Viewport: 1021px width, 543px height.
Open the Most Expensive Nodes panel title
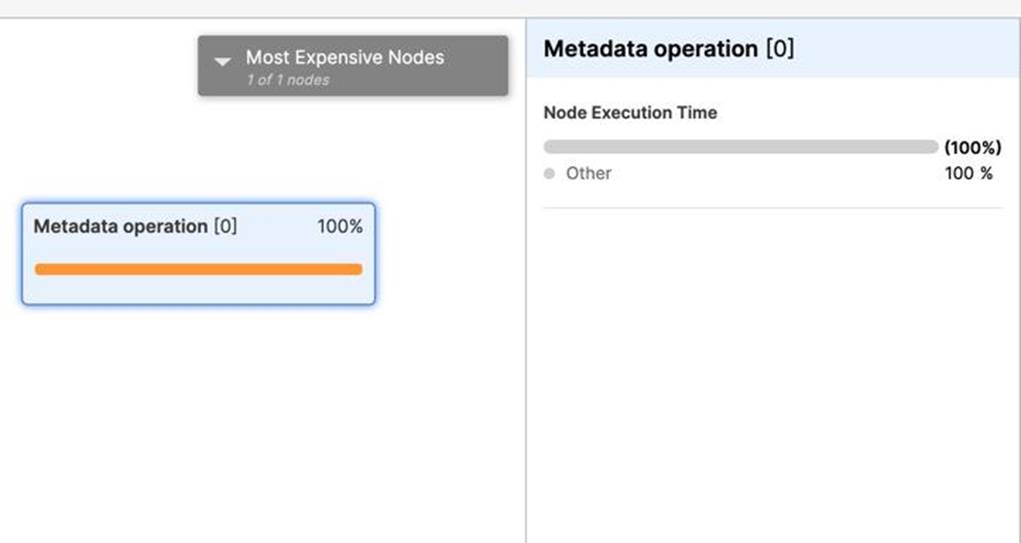click(345, 58)
